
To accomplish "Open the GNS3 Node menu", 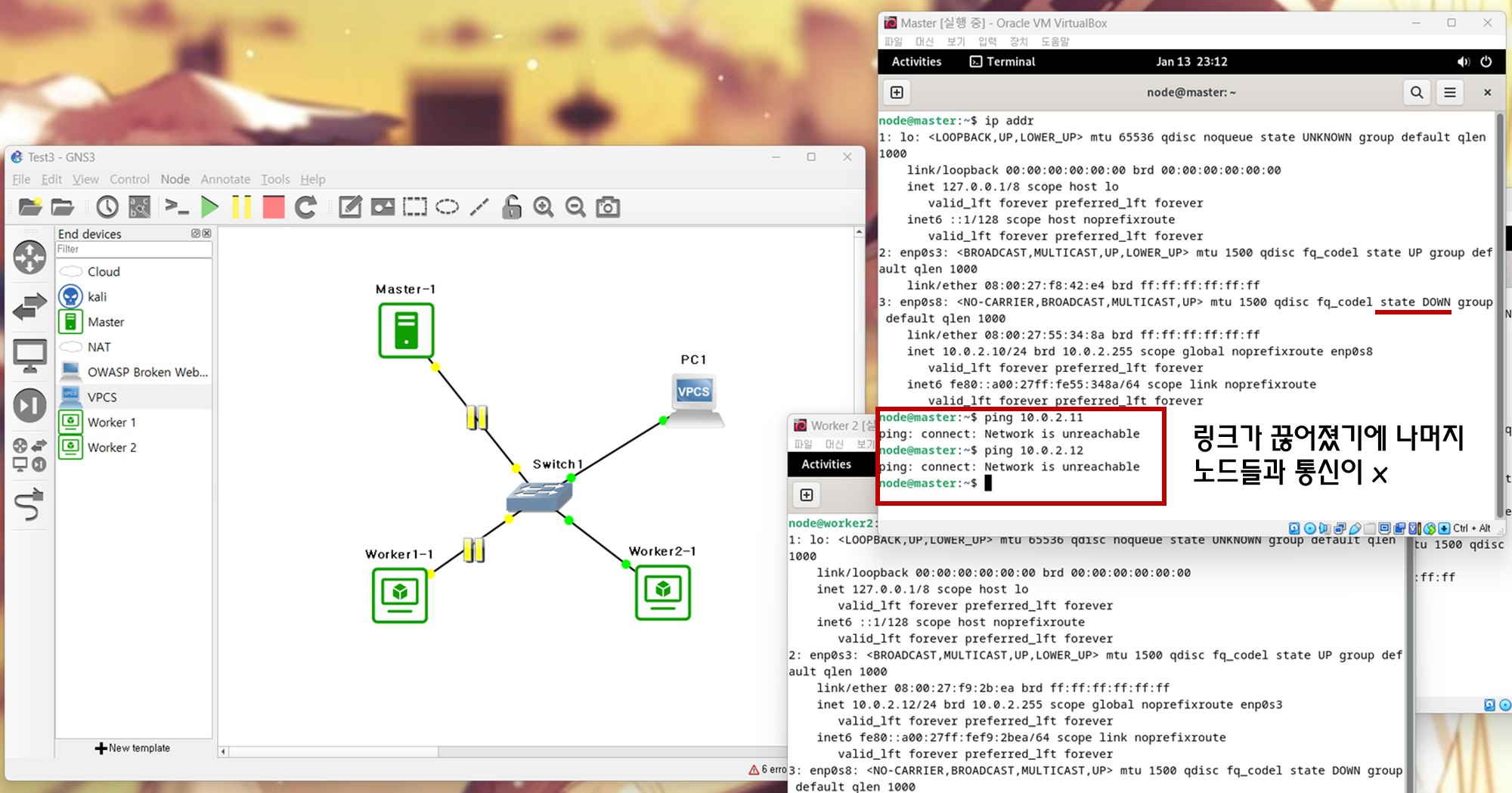I will pyautogui.click(x=175, y=179).
